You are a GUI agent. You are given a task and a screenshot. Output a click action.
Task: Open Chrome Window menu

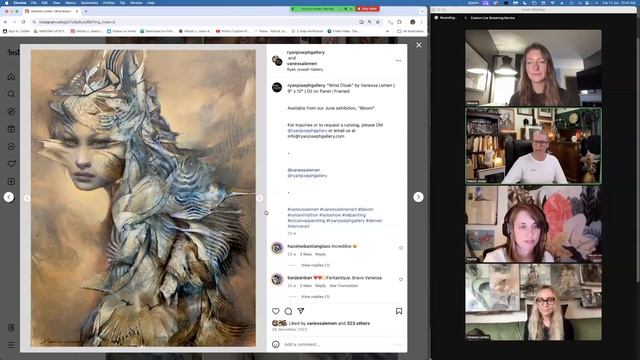pos(136,3)
